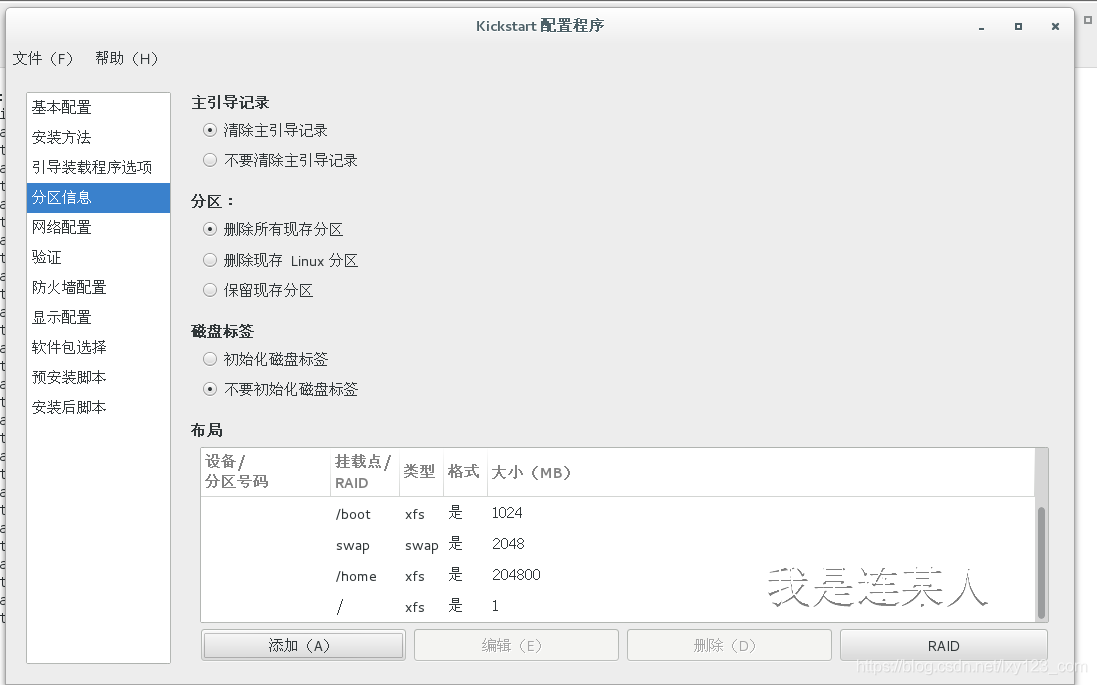Go to 网络配置 section
The width and height of the screenshot is (1097, 685).
(99, 227)
